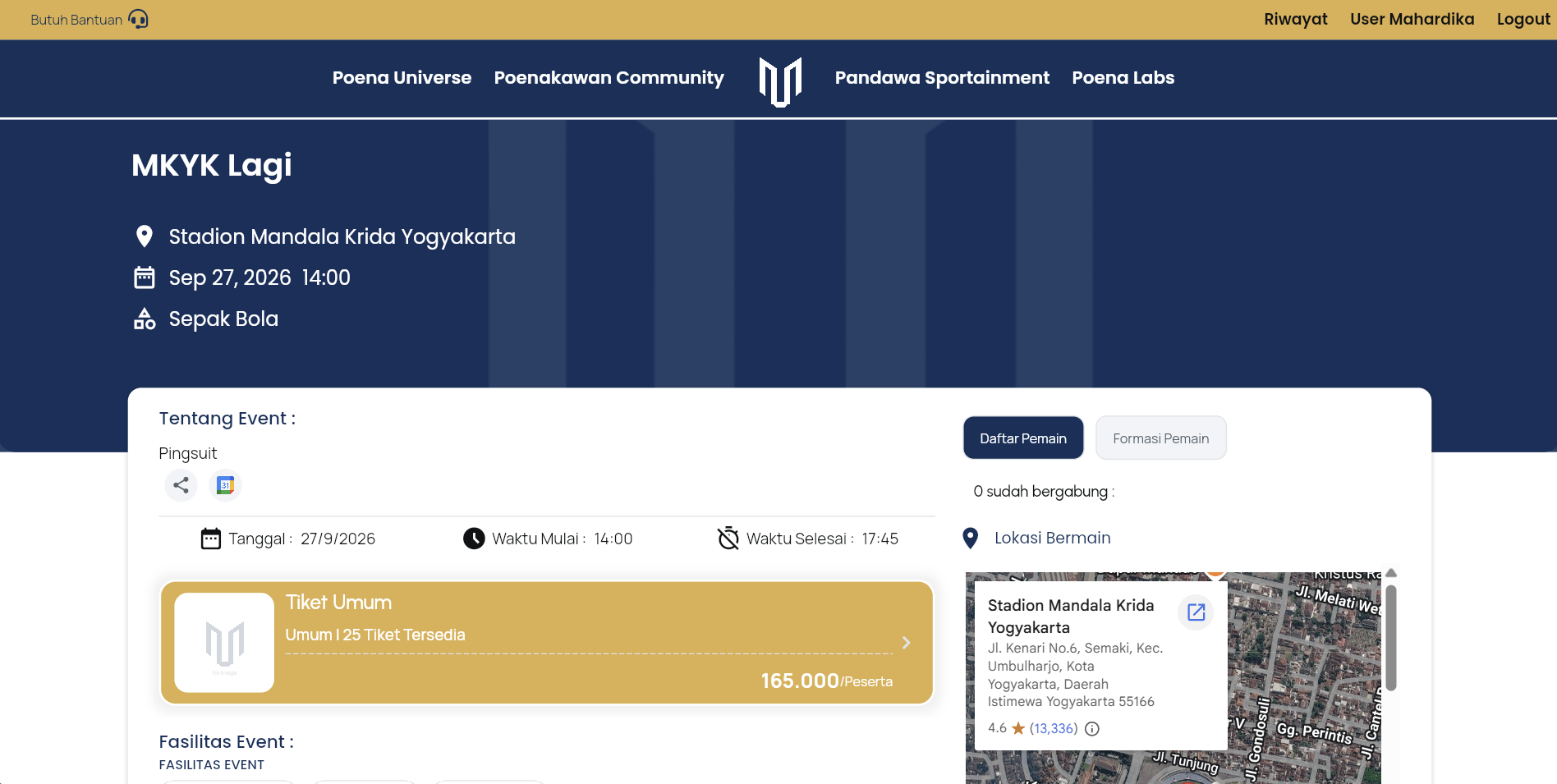Screen dimensions: 1557x784
Task: Expand the Tiket Umum chevron arrow
Action: click(x=907, y=643)
